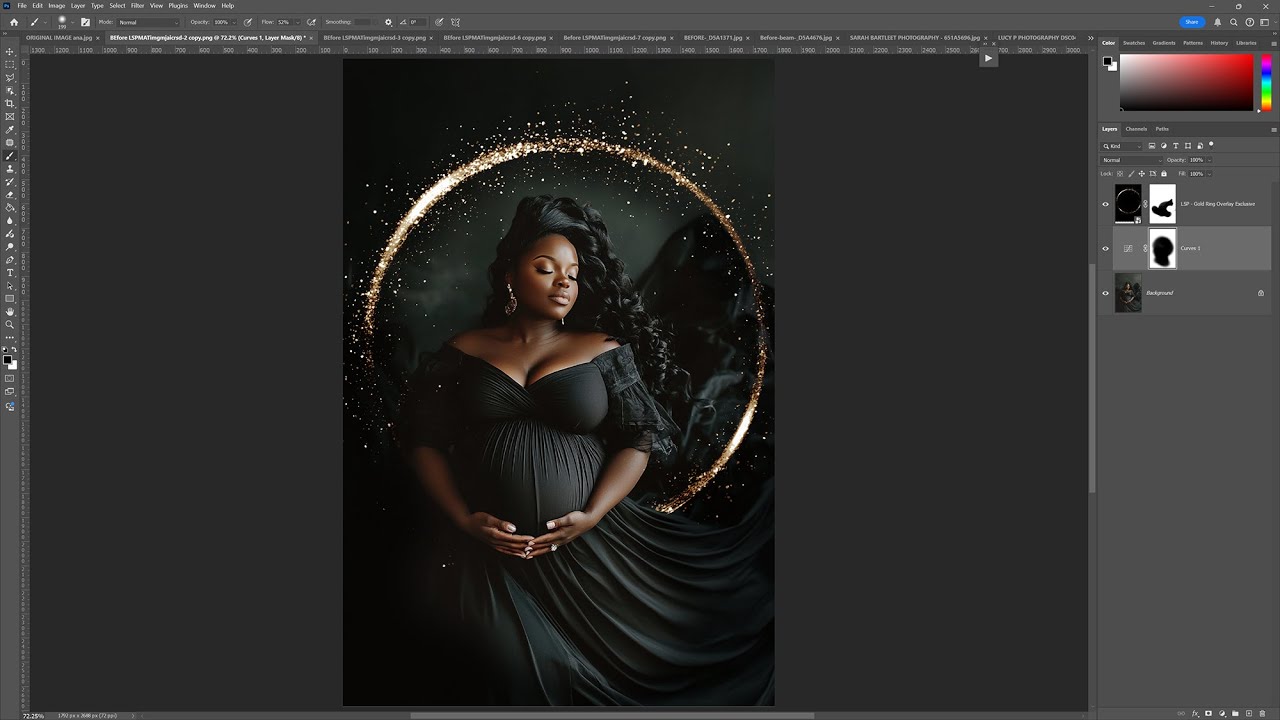Screen dimensions: 1280x720
Task: Hide the Background layer
Action: tap(1105, 293)
